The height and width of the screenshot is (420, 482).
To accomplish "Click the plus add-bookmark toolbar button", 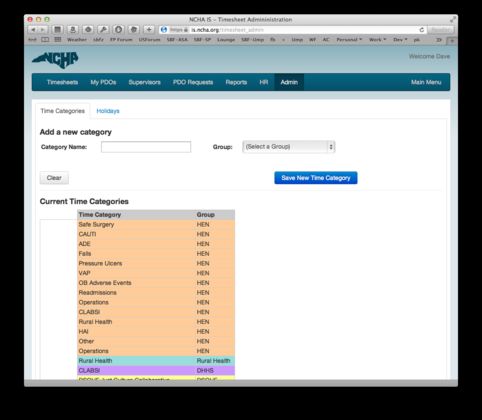I will click(149, 30).
